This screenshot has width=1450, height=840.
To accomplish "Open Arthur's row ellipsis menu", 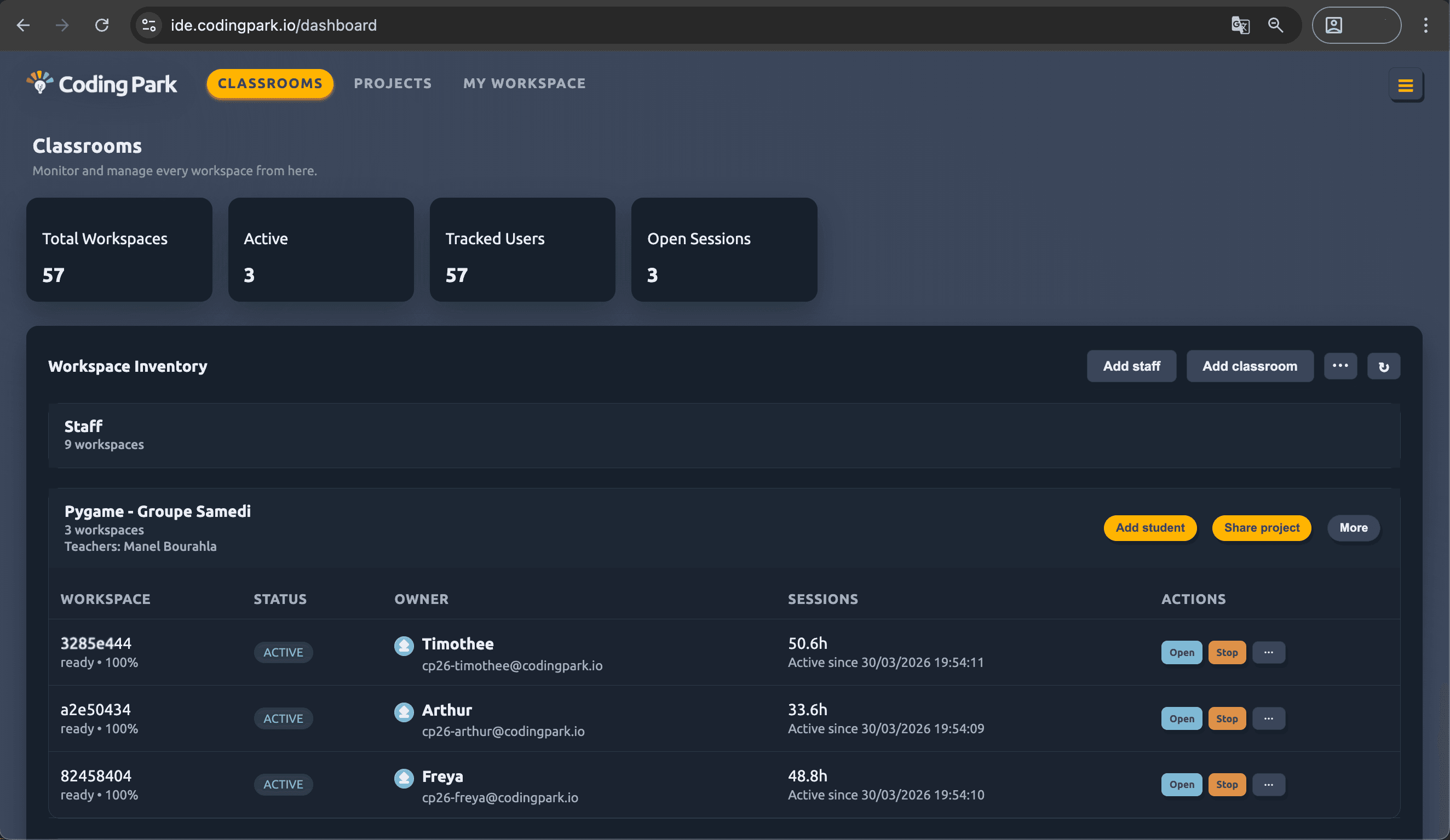I will (x=1268, y=718).
